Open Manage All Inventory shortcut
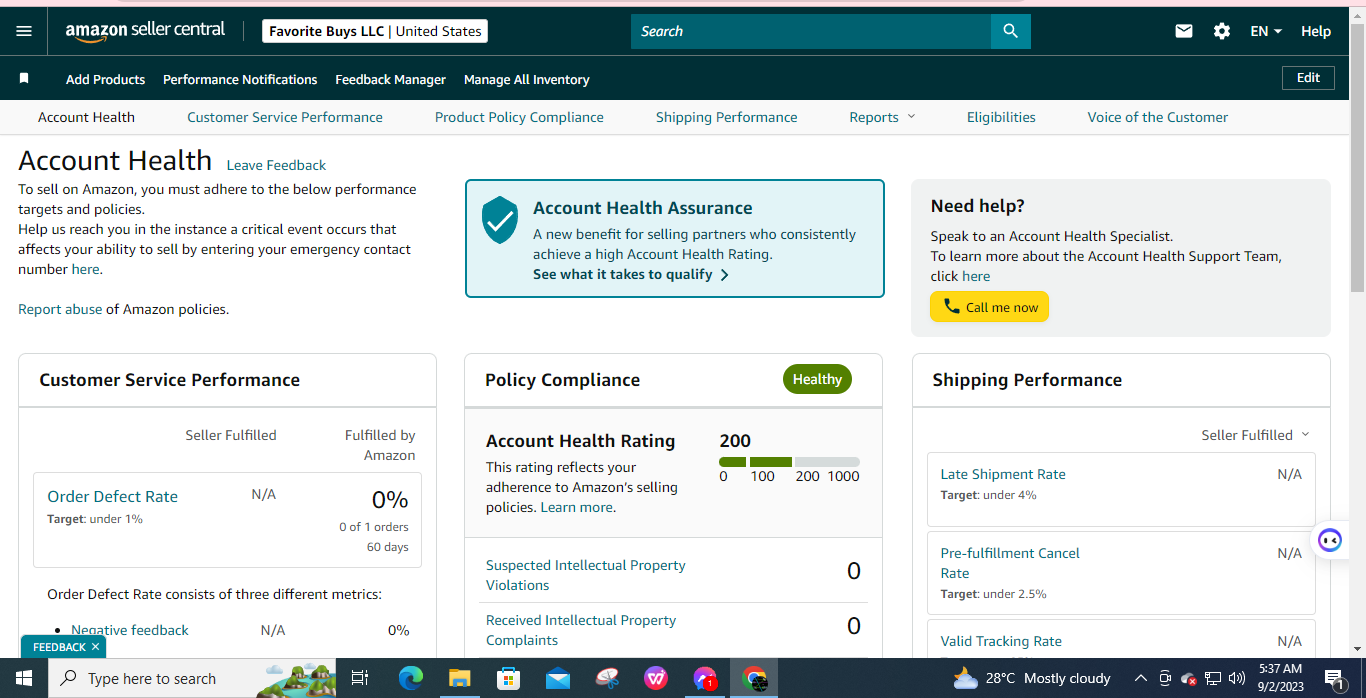Image resolution: width=1366 pixels, height=698 pixels. (x=526, y=79)
